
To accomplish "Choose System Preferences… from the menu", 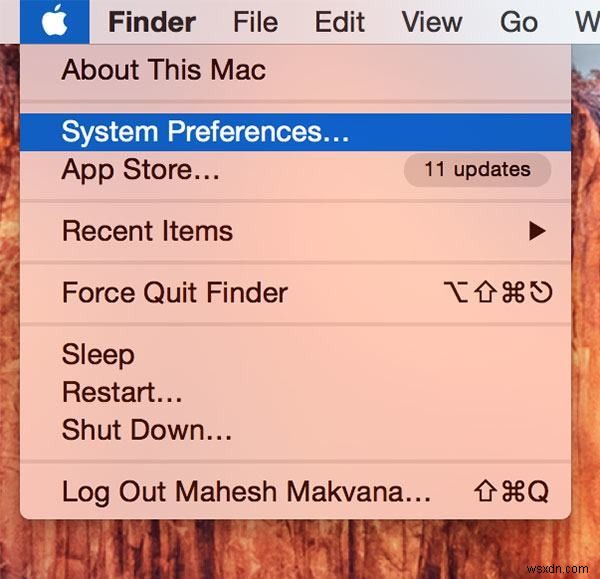I will click(205, 131).
